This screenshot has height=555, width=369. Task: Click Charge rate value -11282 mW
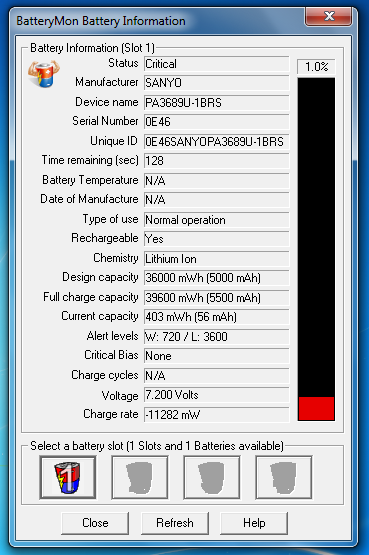(x=217, y=414)
